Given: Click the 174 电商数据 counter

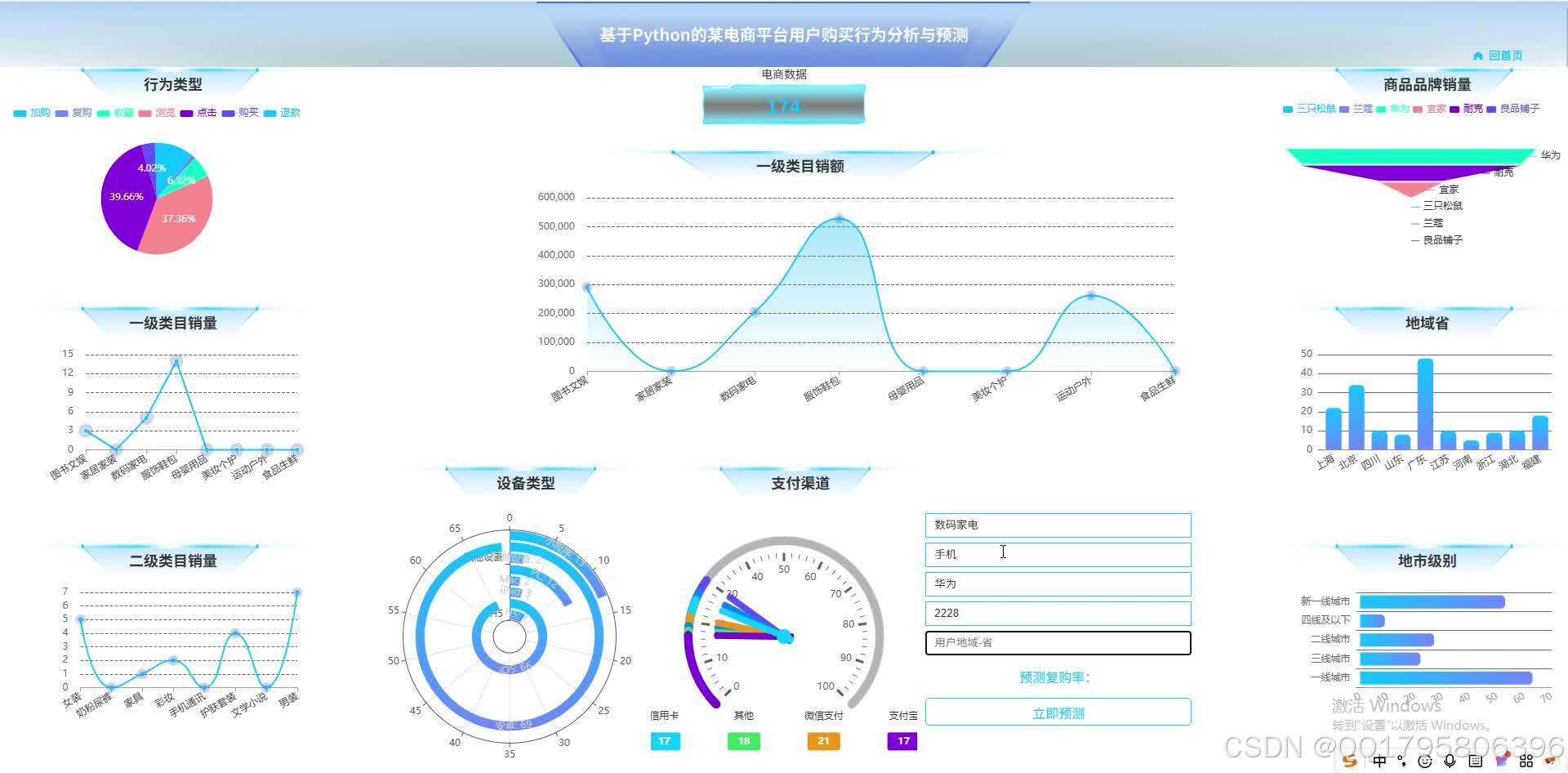Looking at the screenshot, I should click(784, 105).
